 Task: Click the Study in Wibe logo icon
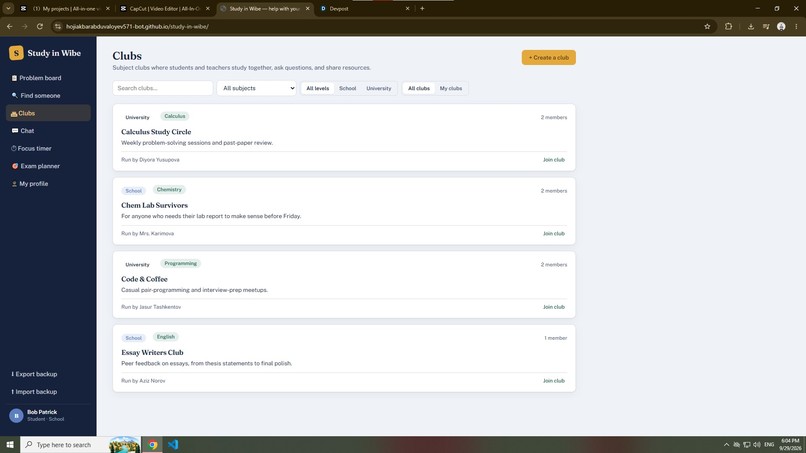16,53
